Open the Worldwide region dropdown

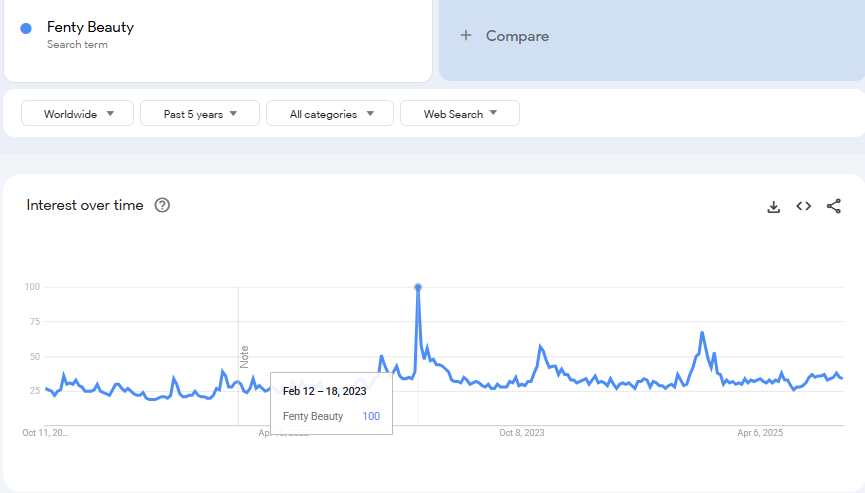(77, 114)
